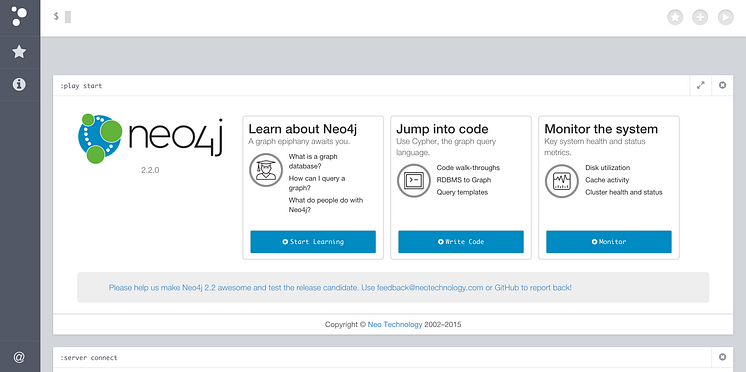Click 'How can I query a graph?' text
The height and width of the screenshot is (372, 746).
(x=317, y=183)
